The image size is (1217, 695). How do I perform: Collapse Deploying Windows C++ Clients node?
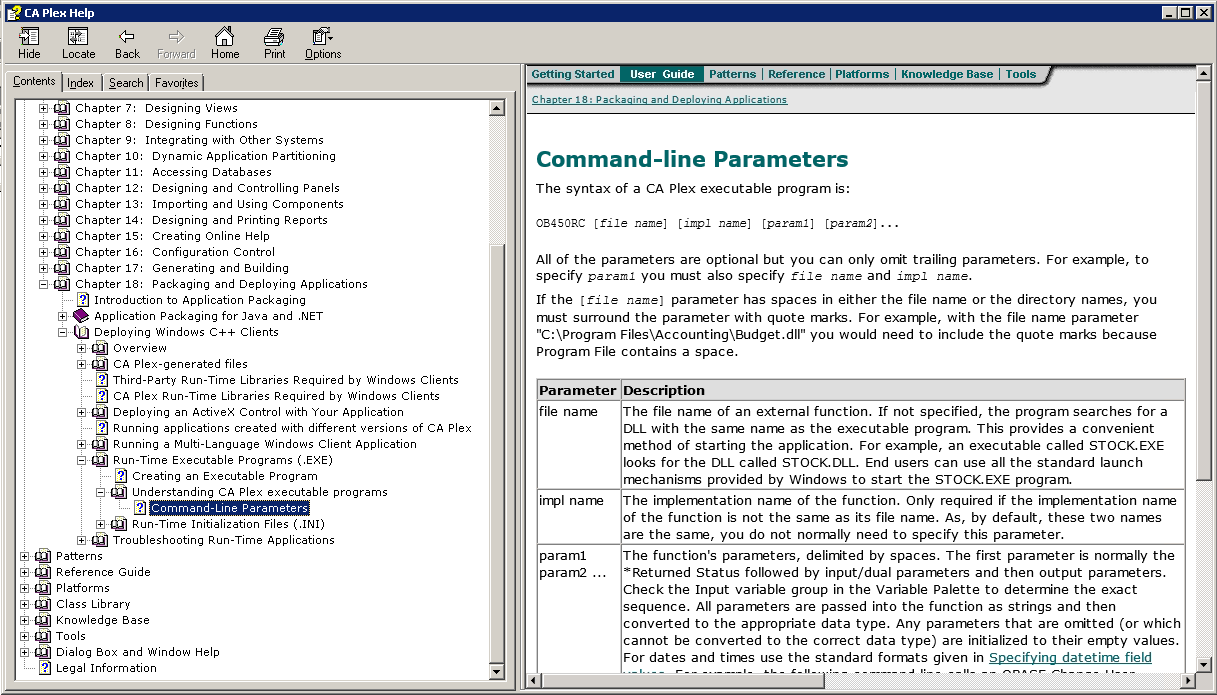click(x=62, y=332)
